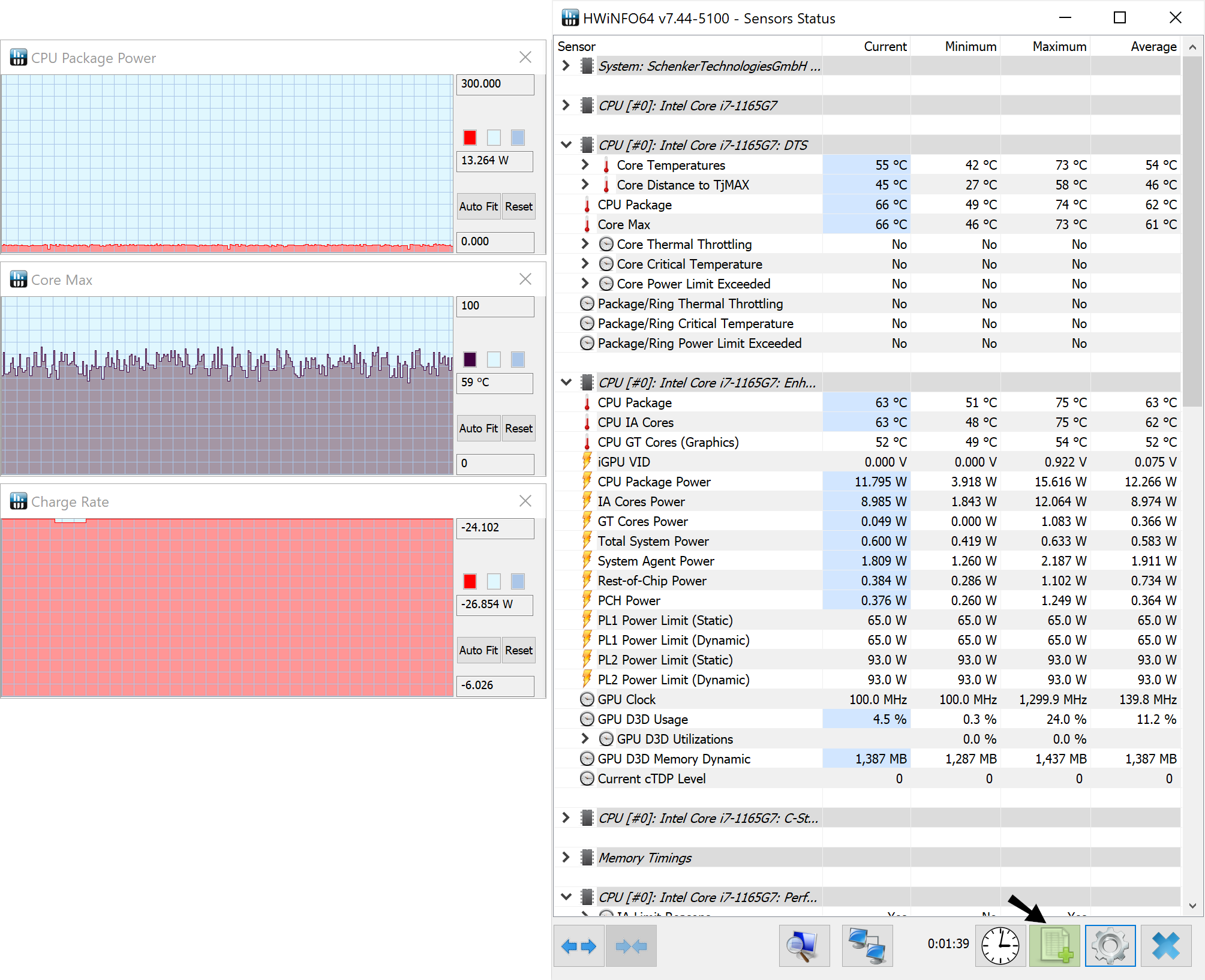Click the Maximum column header
The height and width of the screenshot is (980, 1205).
[1046, 46]
